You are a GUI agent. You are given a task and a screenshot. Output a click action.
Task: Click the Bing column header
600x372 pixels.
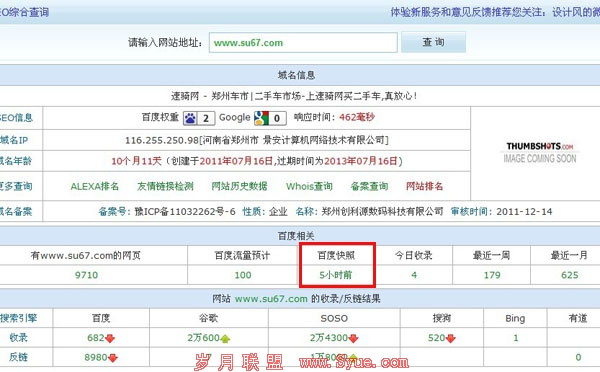515,318
